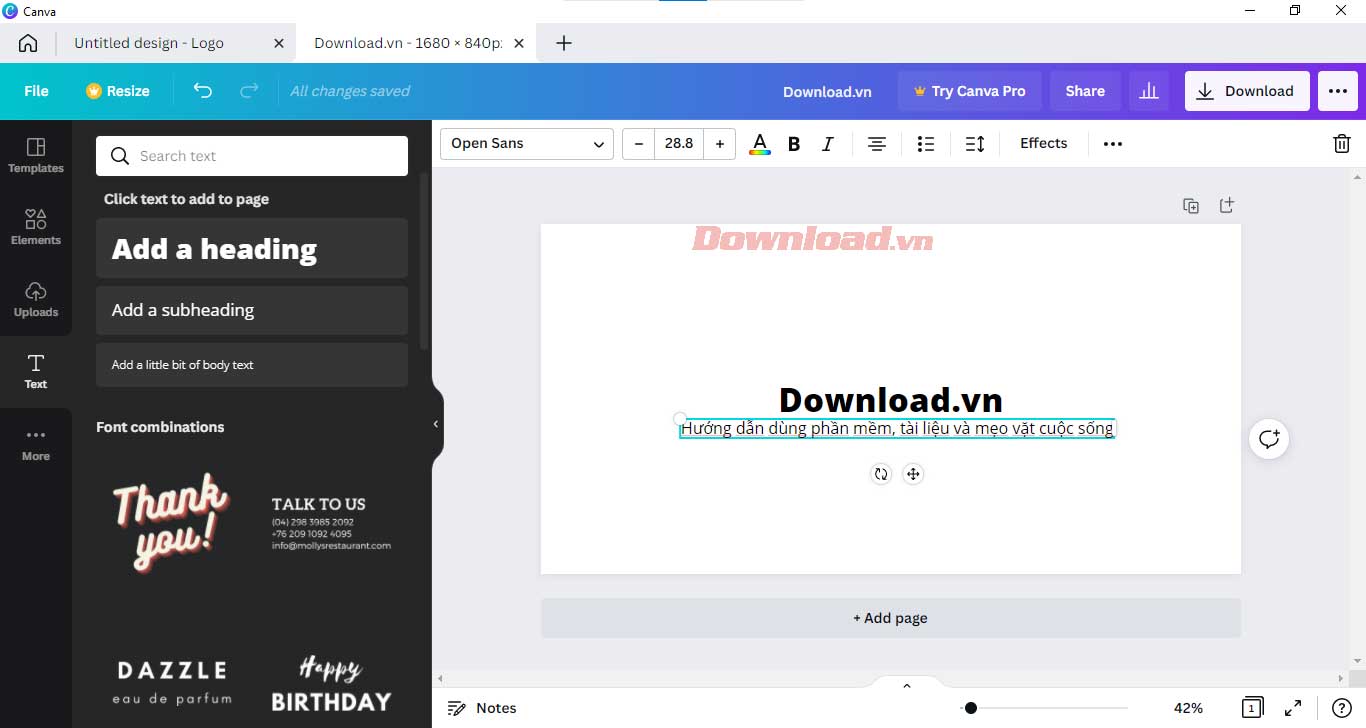Open the Open Sans font dropdown
1366x728 pixels.
[525, 143]
